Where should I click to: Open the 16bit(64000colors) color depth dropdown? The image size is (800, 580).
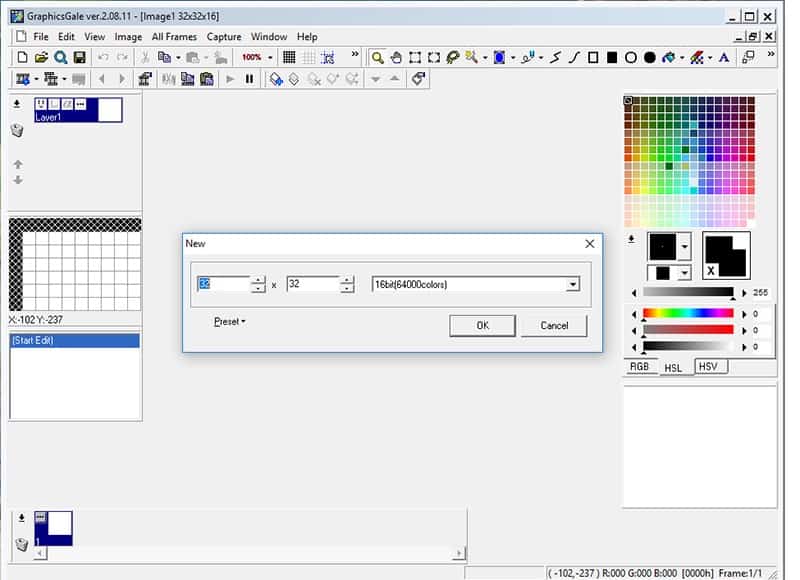click(573, 284)
